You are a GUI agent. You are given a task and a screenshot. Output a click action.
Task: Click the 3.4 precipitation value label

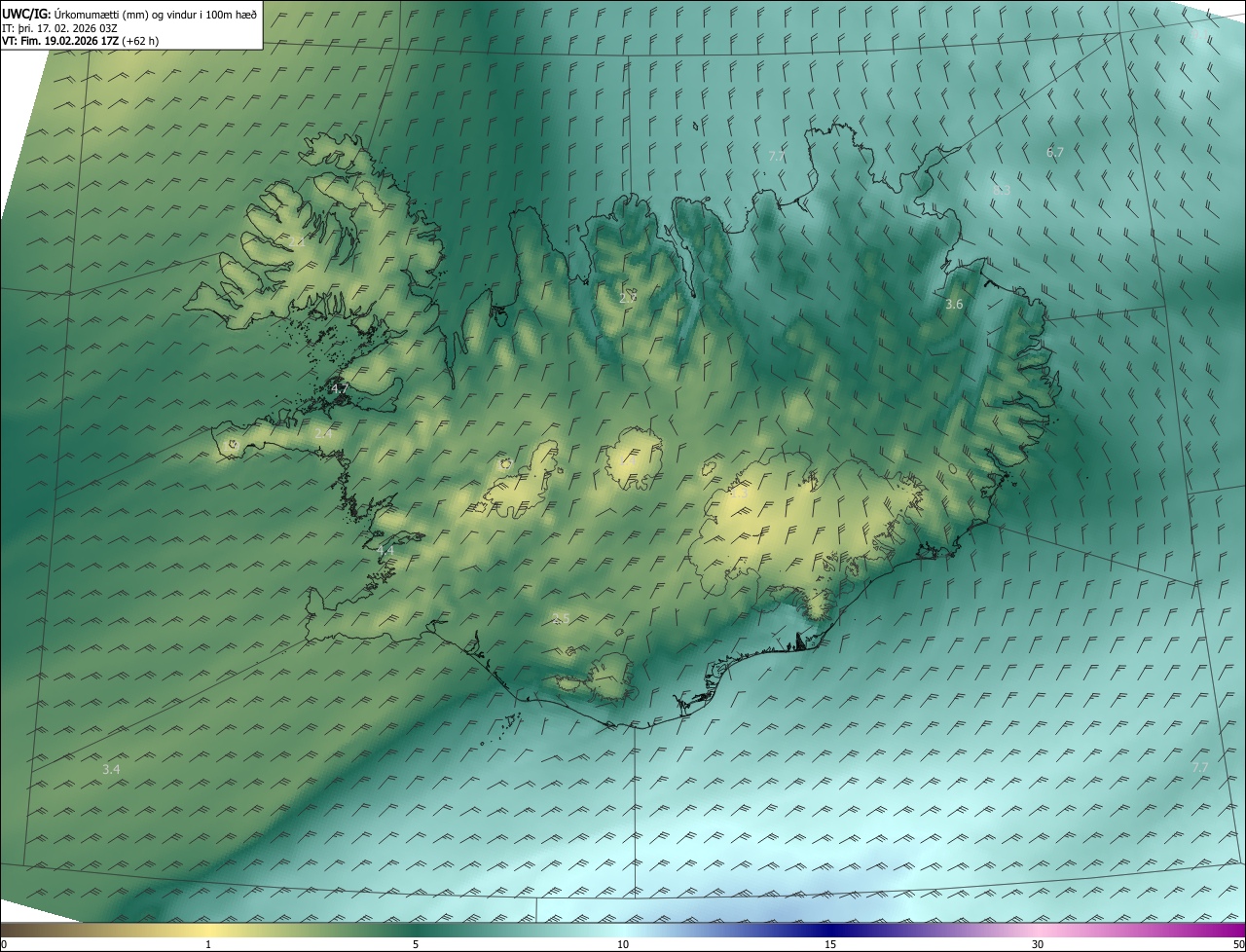click(111, 769)
